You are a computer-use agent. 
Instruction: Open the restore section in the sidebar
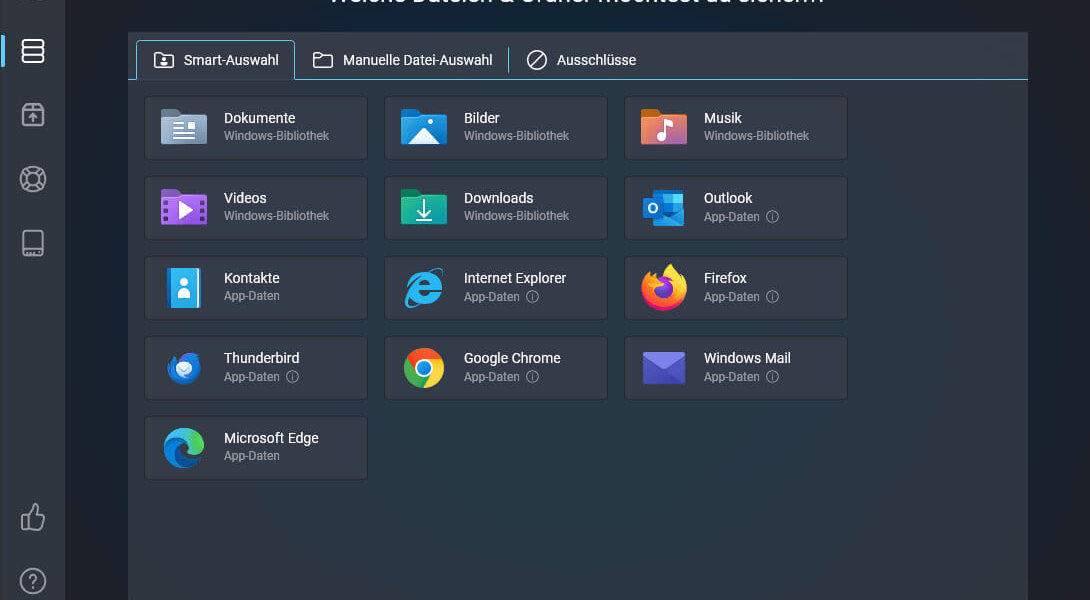(x=33, y=114)
